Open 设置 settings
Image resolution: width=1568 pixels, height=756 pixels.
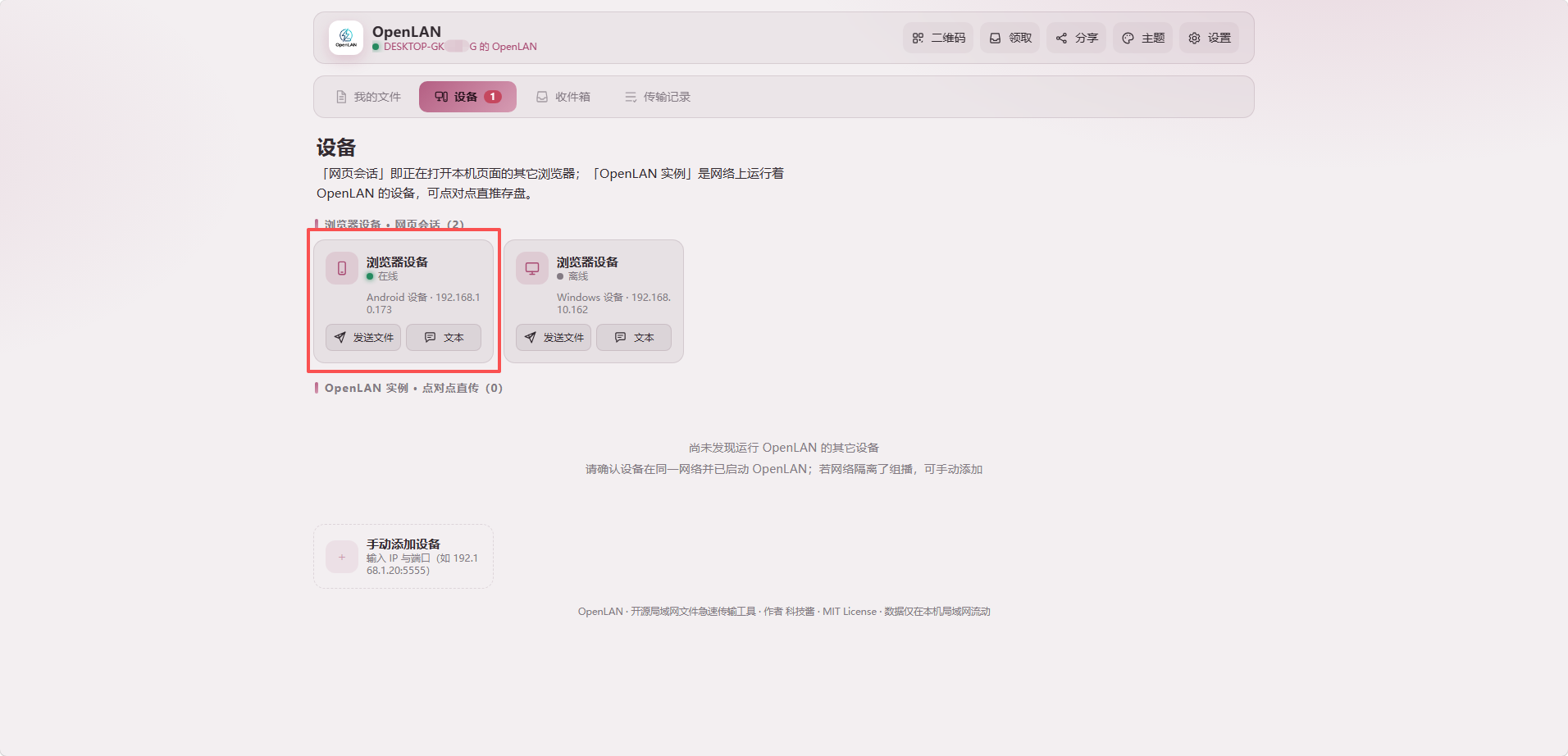1210,38
